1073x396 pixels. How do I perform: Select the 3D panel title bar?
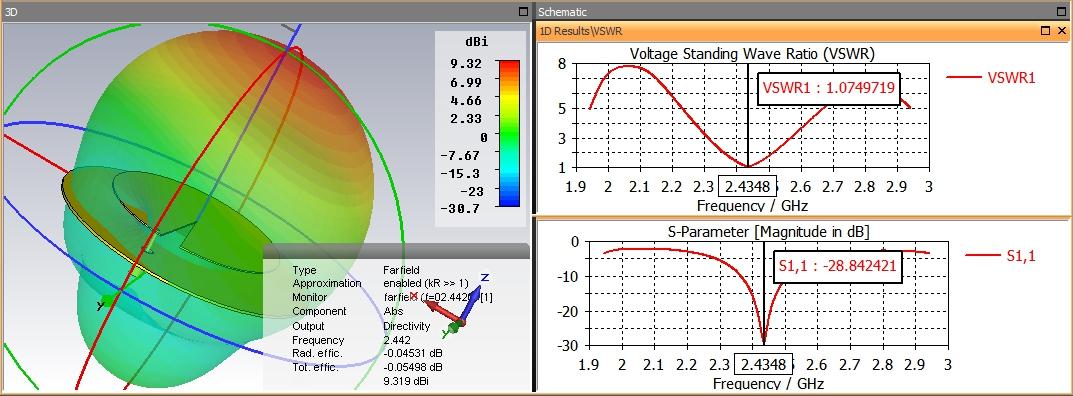[x=267, y=12]
